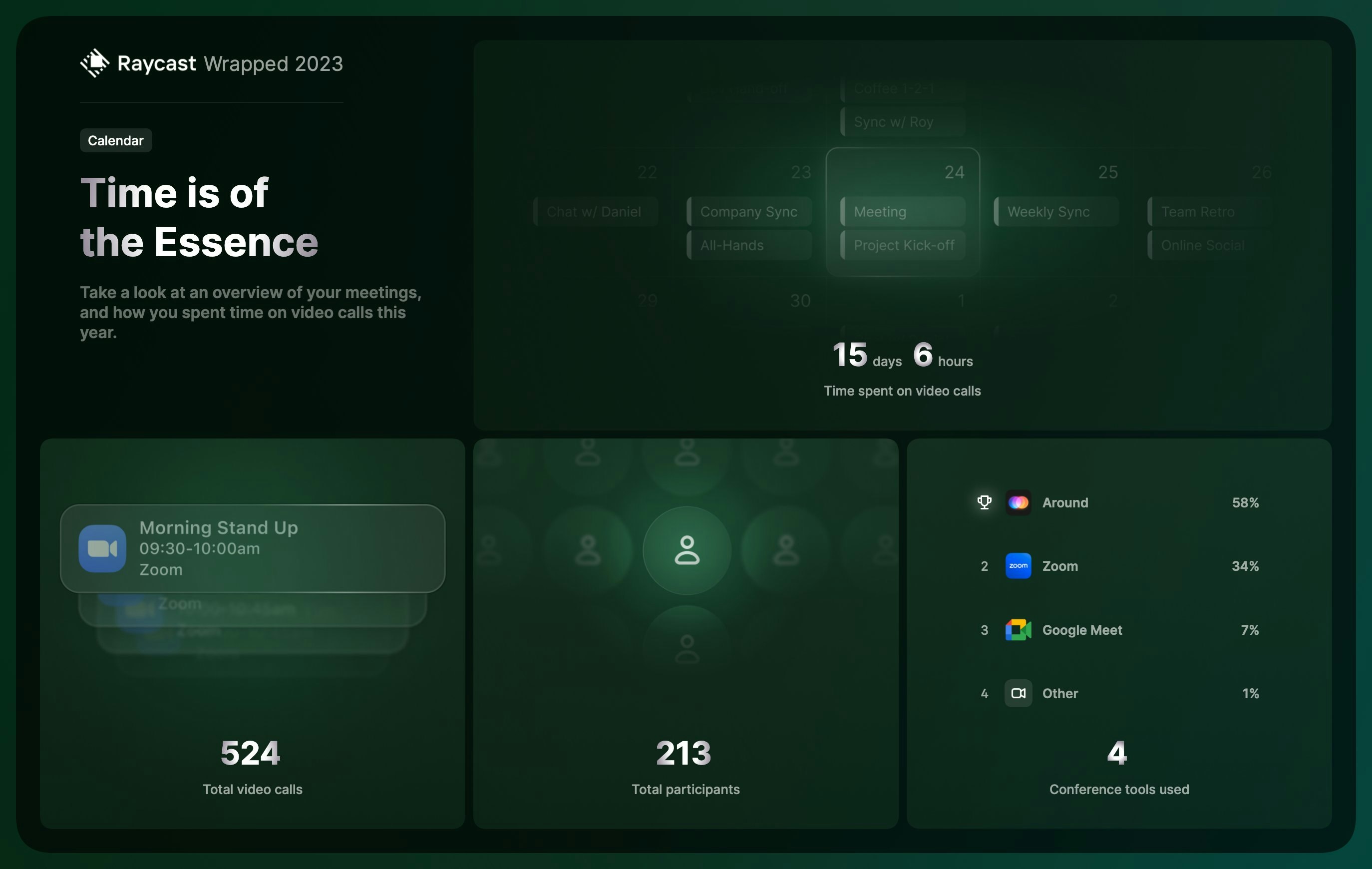Open the All-Hands event
The image size is (1372, 869).
749,245
